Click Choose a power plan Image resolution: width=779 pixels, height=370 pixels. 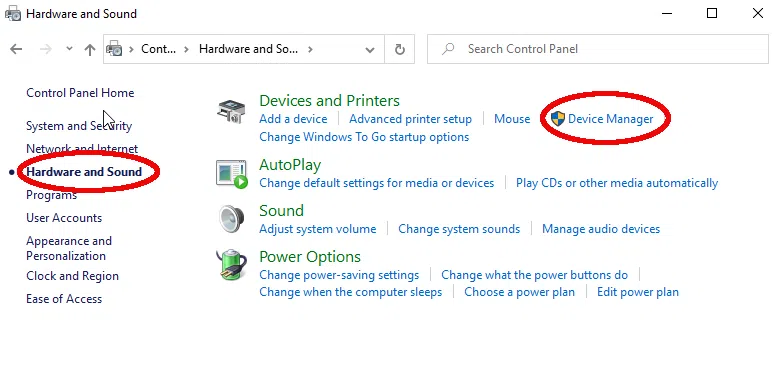519,292
